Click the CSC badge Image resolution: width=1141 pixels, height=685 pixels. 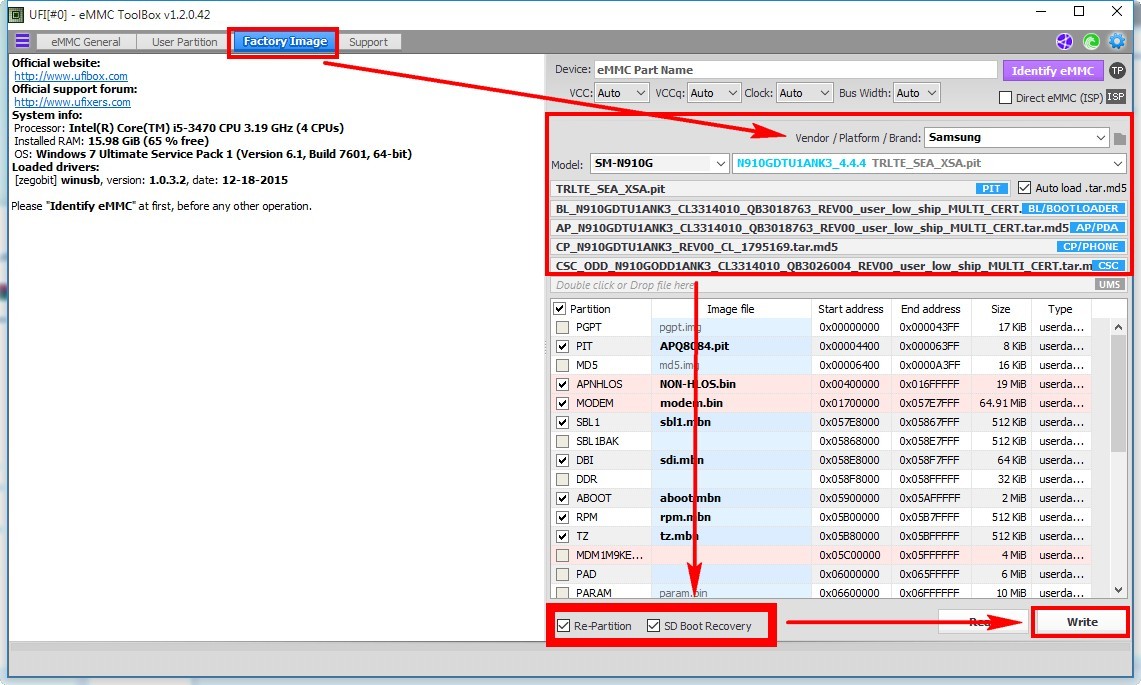coord(1108,266)
